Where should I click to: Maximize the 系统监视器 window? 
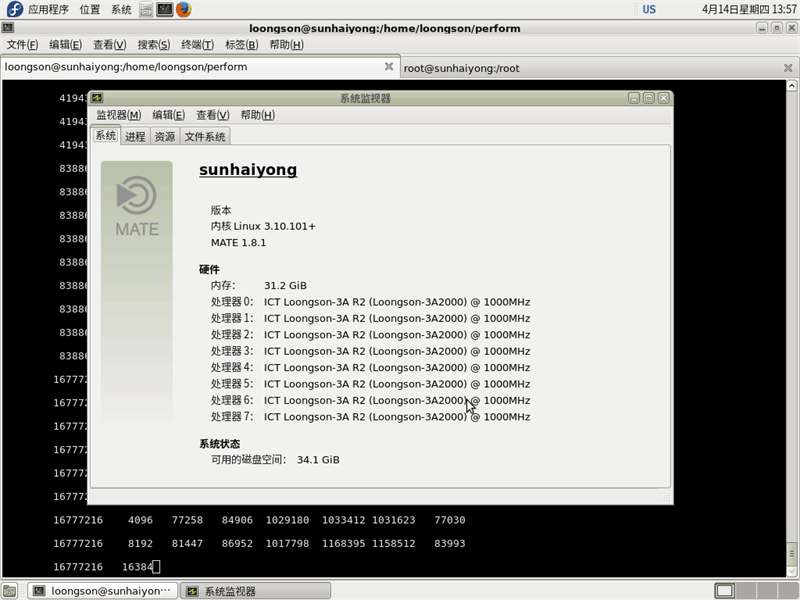pyautogui.click(x=648, y=98)
